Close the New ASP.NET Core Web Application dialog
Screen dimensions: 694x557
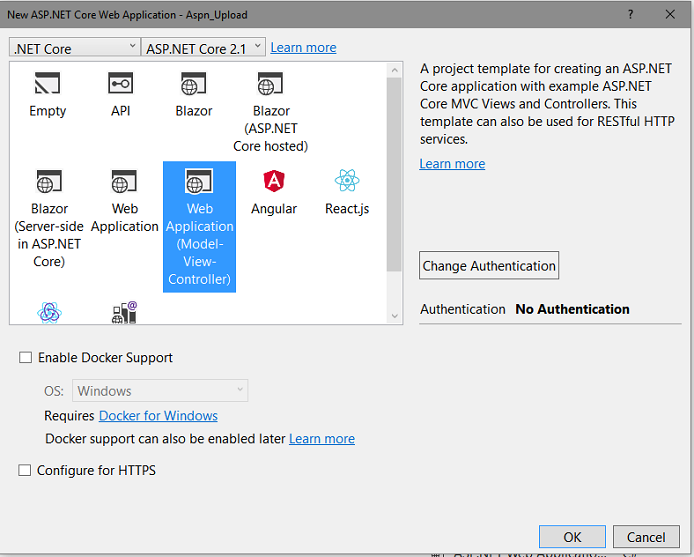(670, 15)
